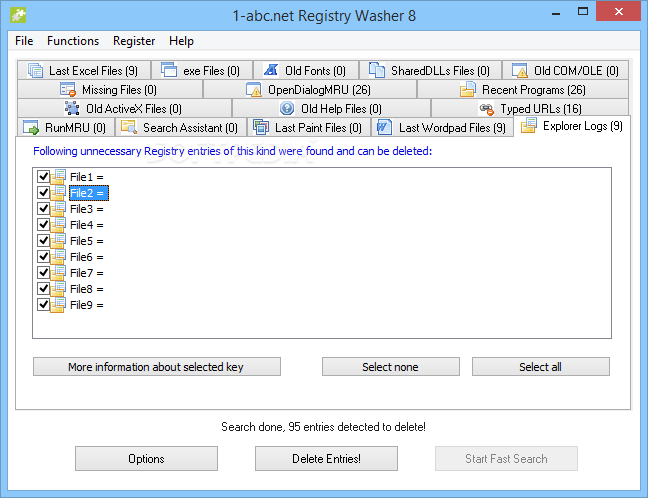Click the Registry Washer app icon in title bar
This screenshot has width=648, height=498.
pos(18,15)
